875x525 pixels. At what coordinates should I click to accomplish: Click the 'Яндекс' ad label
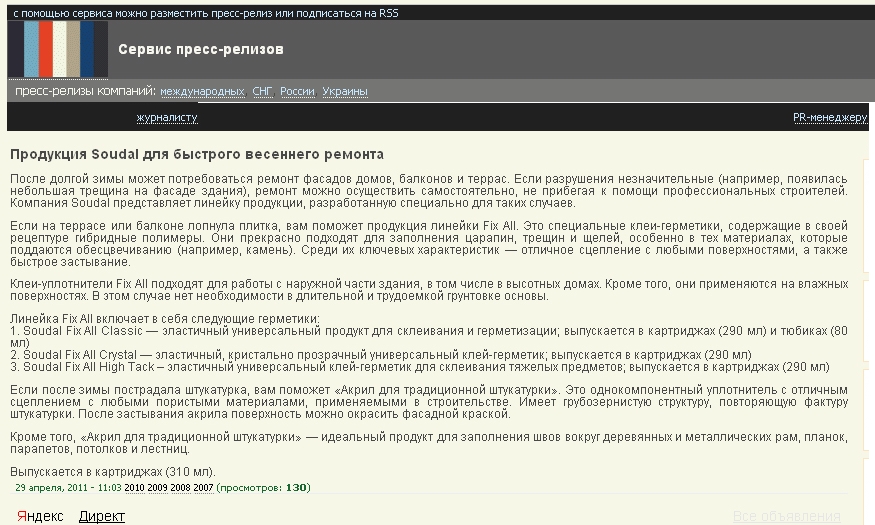point(40,516)
